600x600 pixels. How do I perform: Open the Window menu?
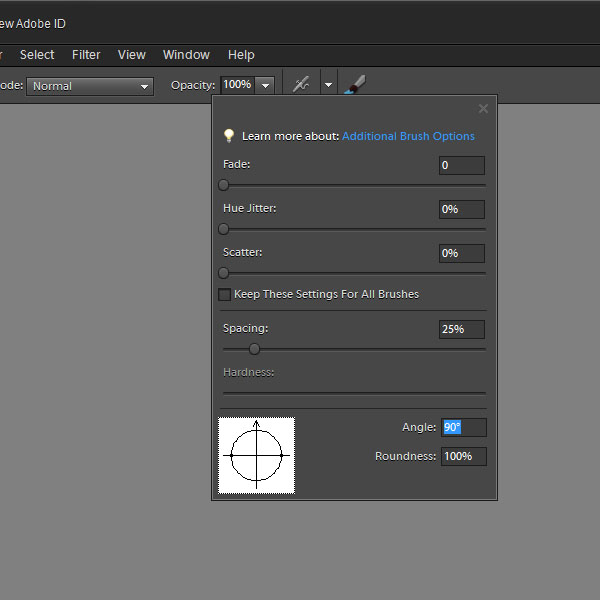[x=186, y=55]
